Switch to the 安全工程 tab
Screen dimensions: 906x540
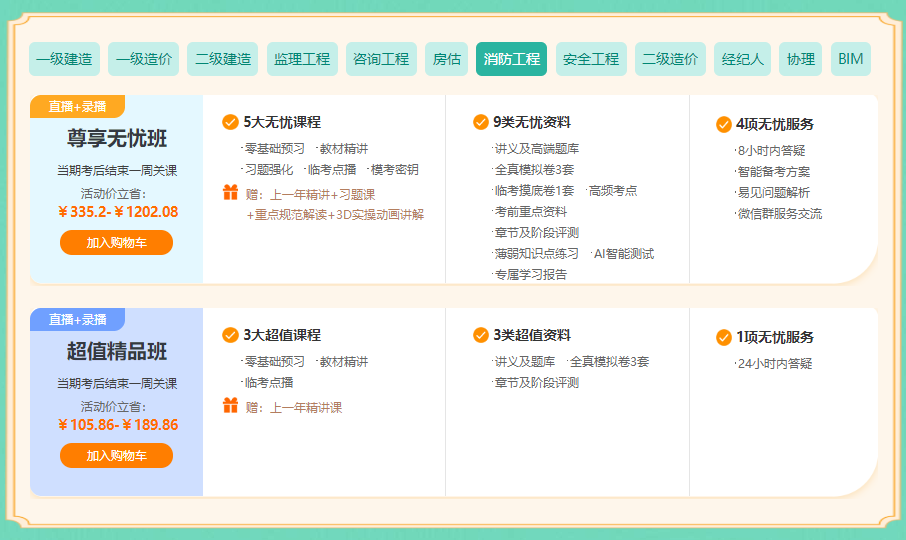tap(591, 59)
